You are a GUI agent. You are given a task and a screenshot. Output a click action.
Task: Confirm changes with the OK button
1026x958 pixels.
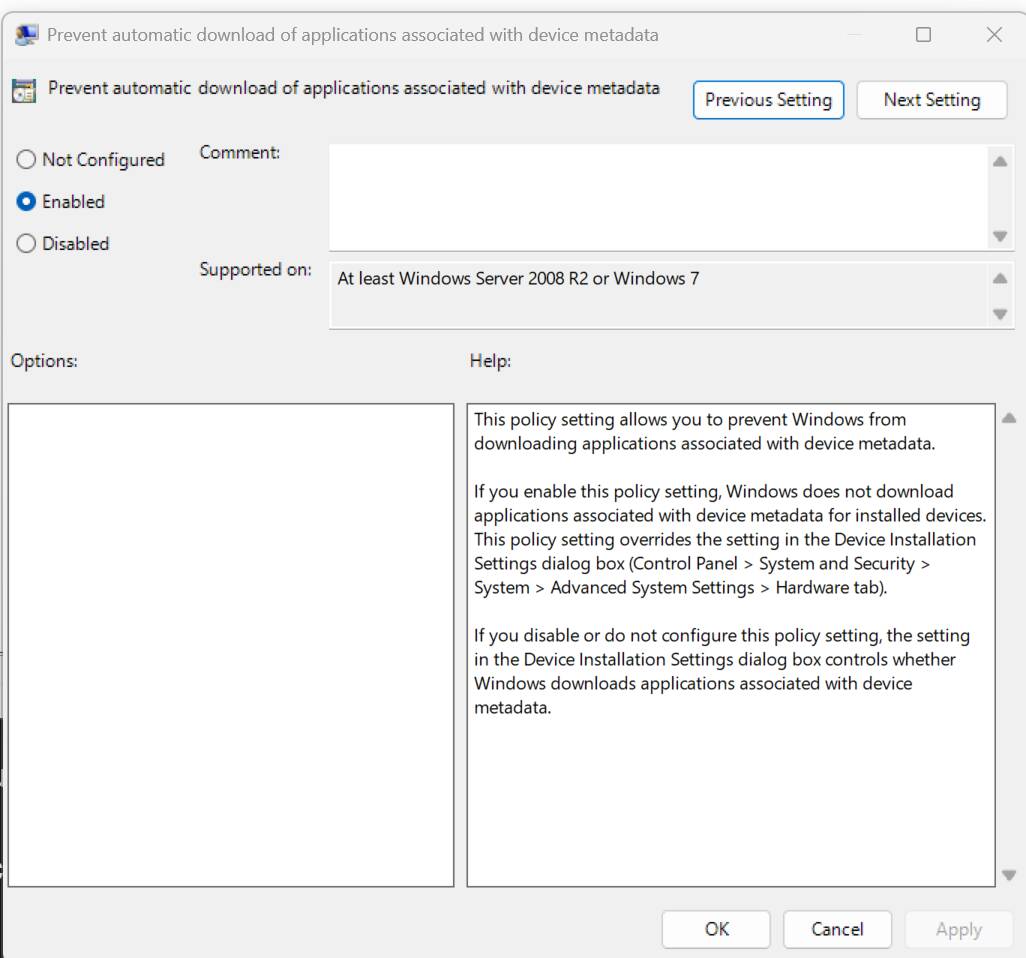tap(716, 929)
